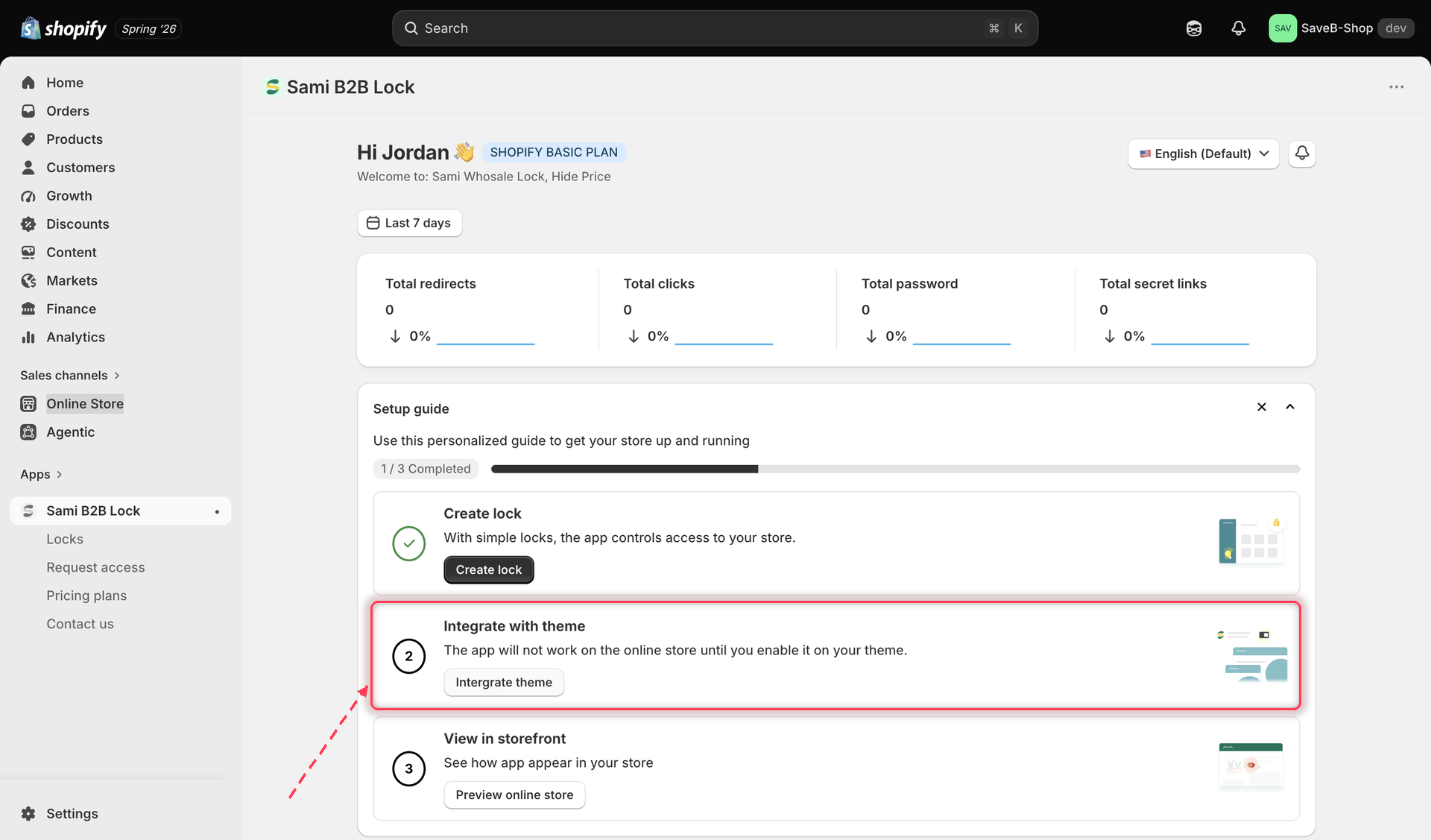This screenshot has width=1431, height=840.
Task: Dismiss the Setup guide with X
Action: (x=1262, y=407)
